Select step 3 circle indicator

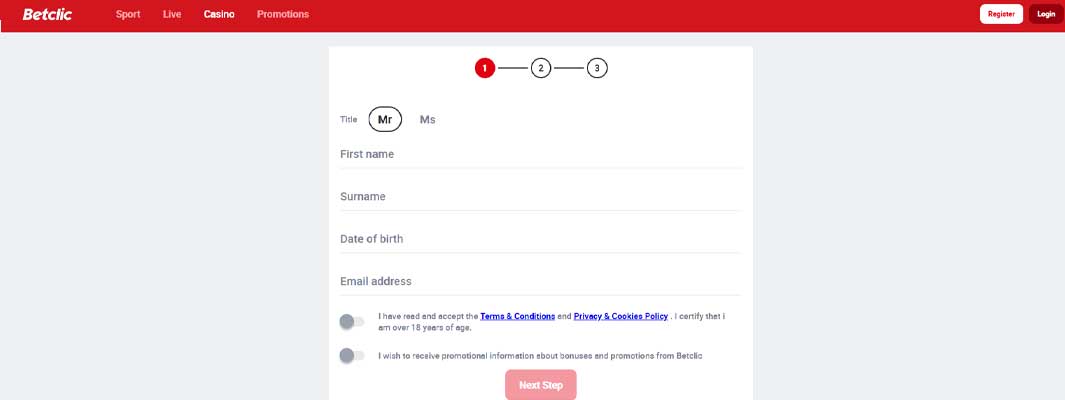pos(597,68)
